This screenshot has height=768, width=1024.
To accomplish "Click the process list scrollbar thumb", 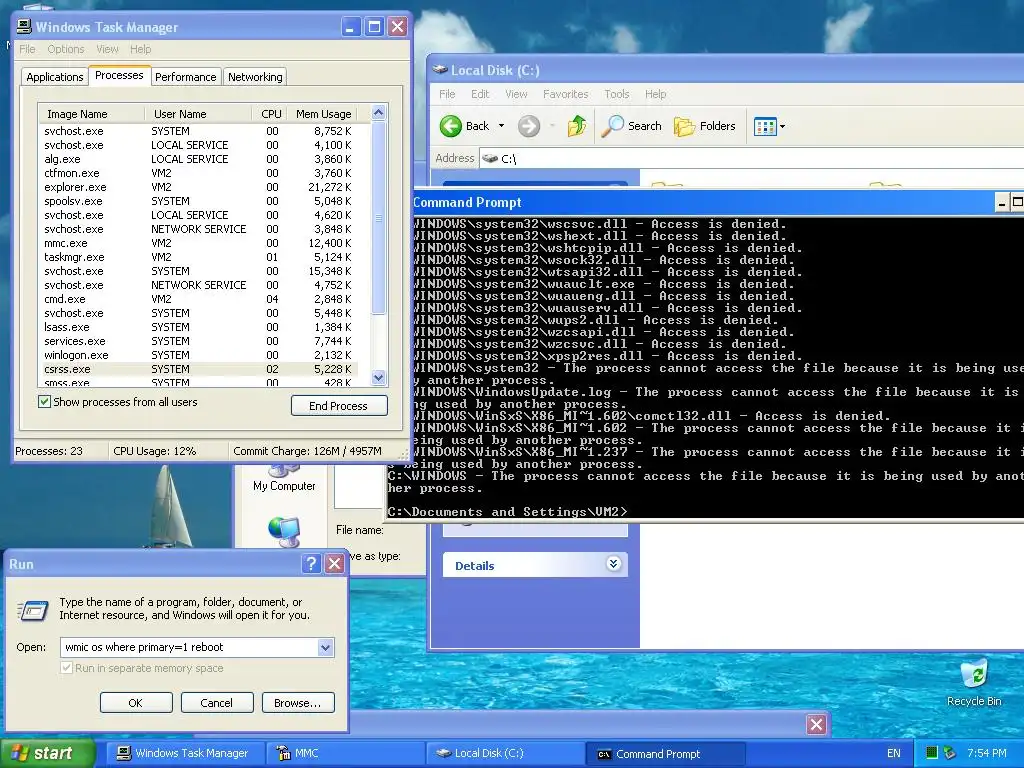I will [378, 217].
